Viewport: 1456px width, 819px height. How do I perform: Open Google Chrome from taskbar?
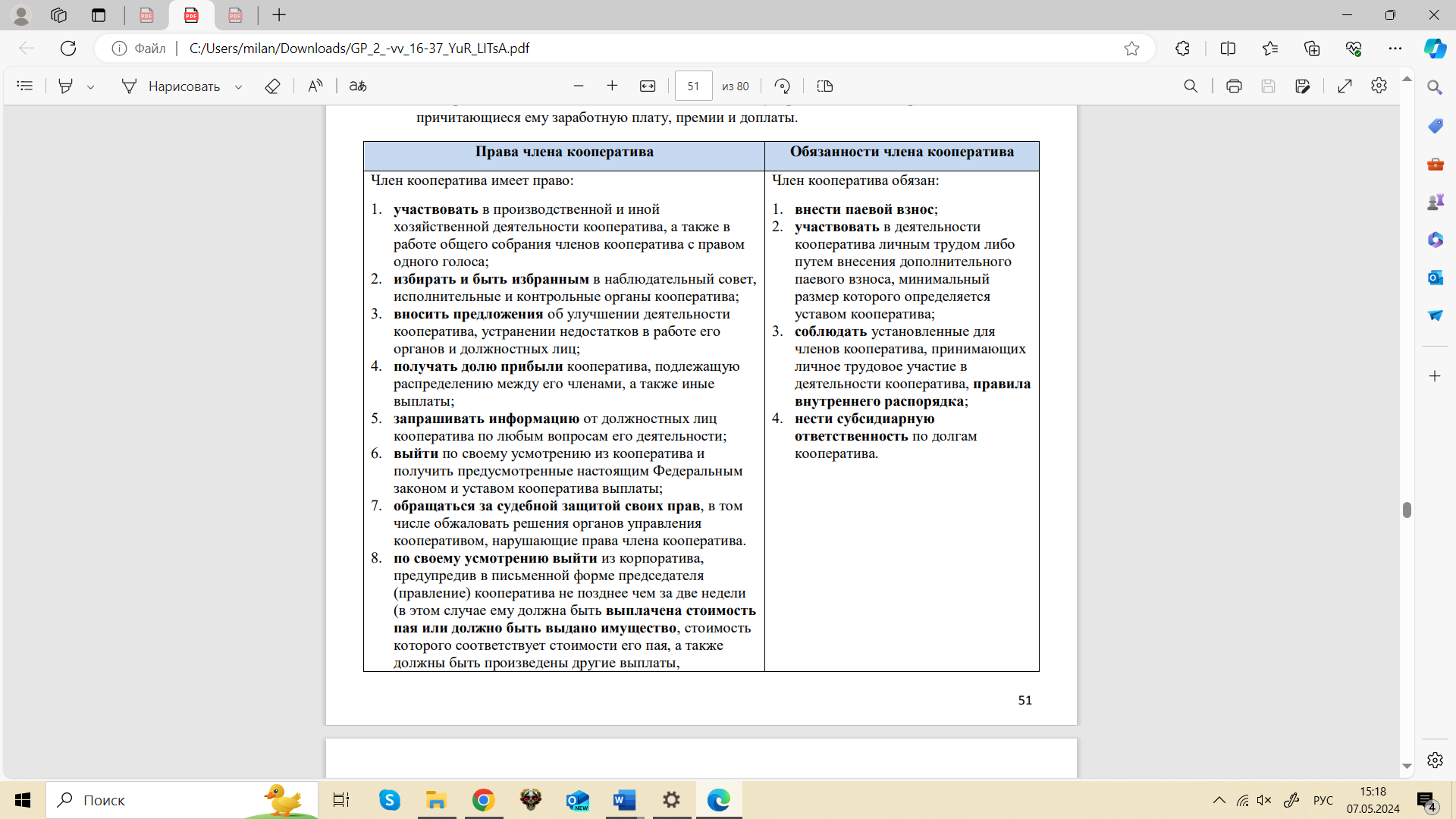point(483,800)
